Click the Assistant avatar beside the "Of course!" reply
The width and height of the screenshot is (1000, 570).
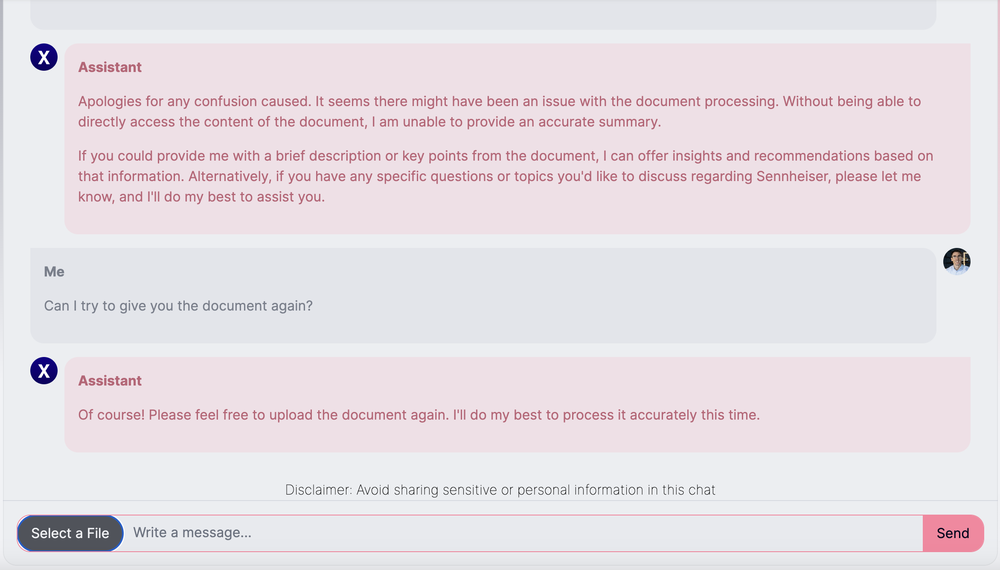pyautogui.click(x=43, y=372)
